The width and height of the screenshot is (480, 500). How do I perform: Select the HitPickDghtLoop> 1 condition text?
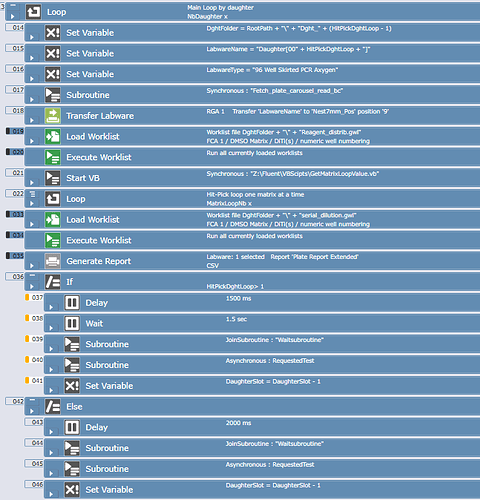235,286
